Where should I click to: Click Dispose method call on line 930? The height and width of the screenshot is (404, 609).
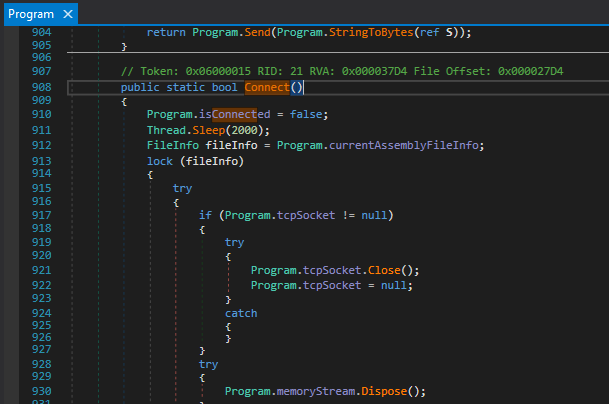click(x=384, y=391)
